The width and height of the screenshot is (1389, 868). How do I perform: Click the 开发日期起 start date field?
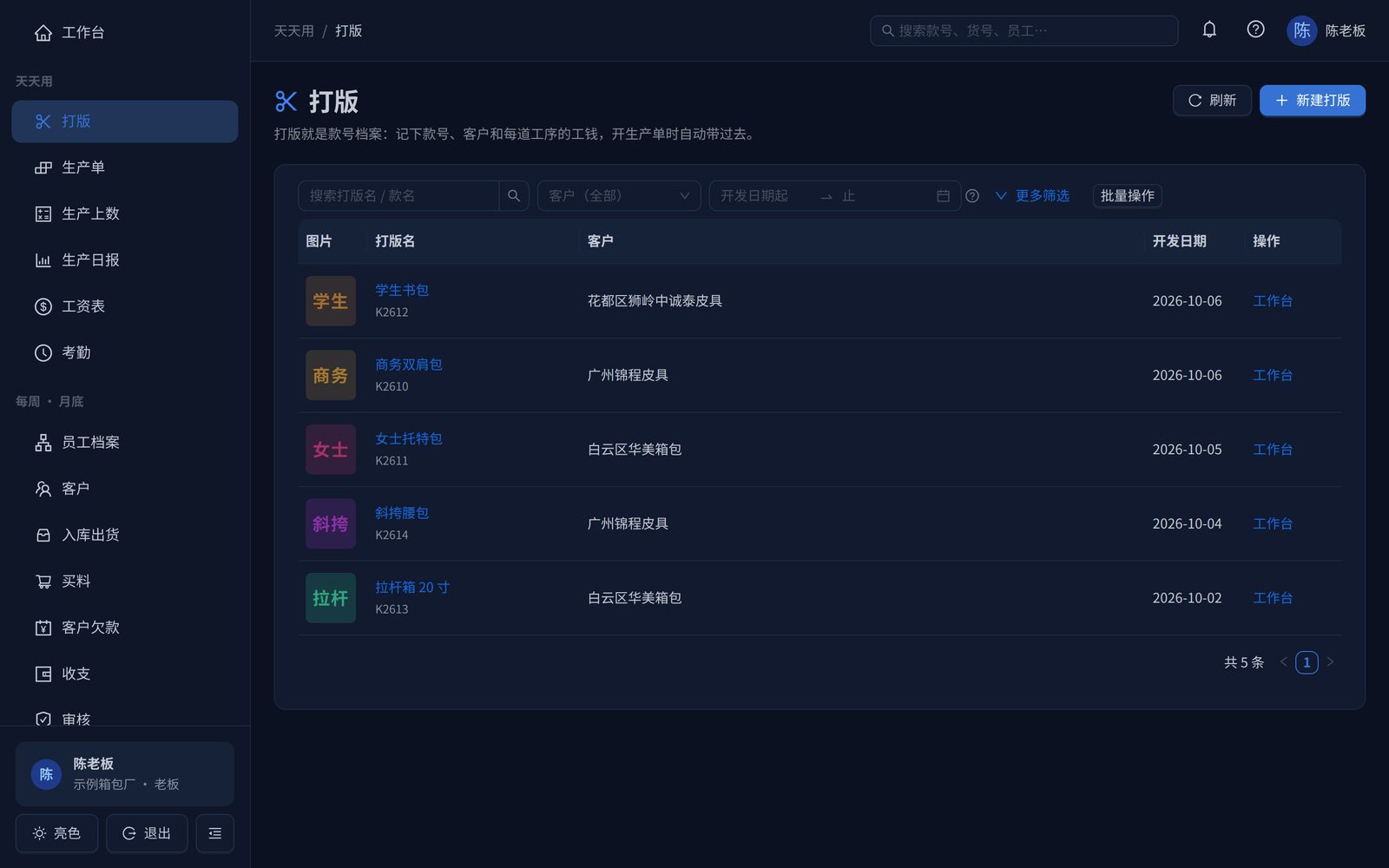coord(765,196)
